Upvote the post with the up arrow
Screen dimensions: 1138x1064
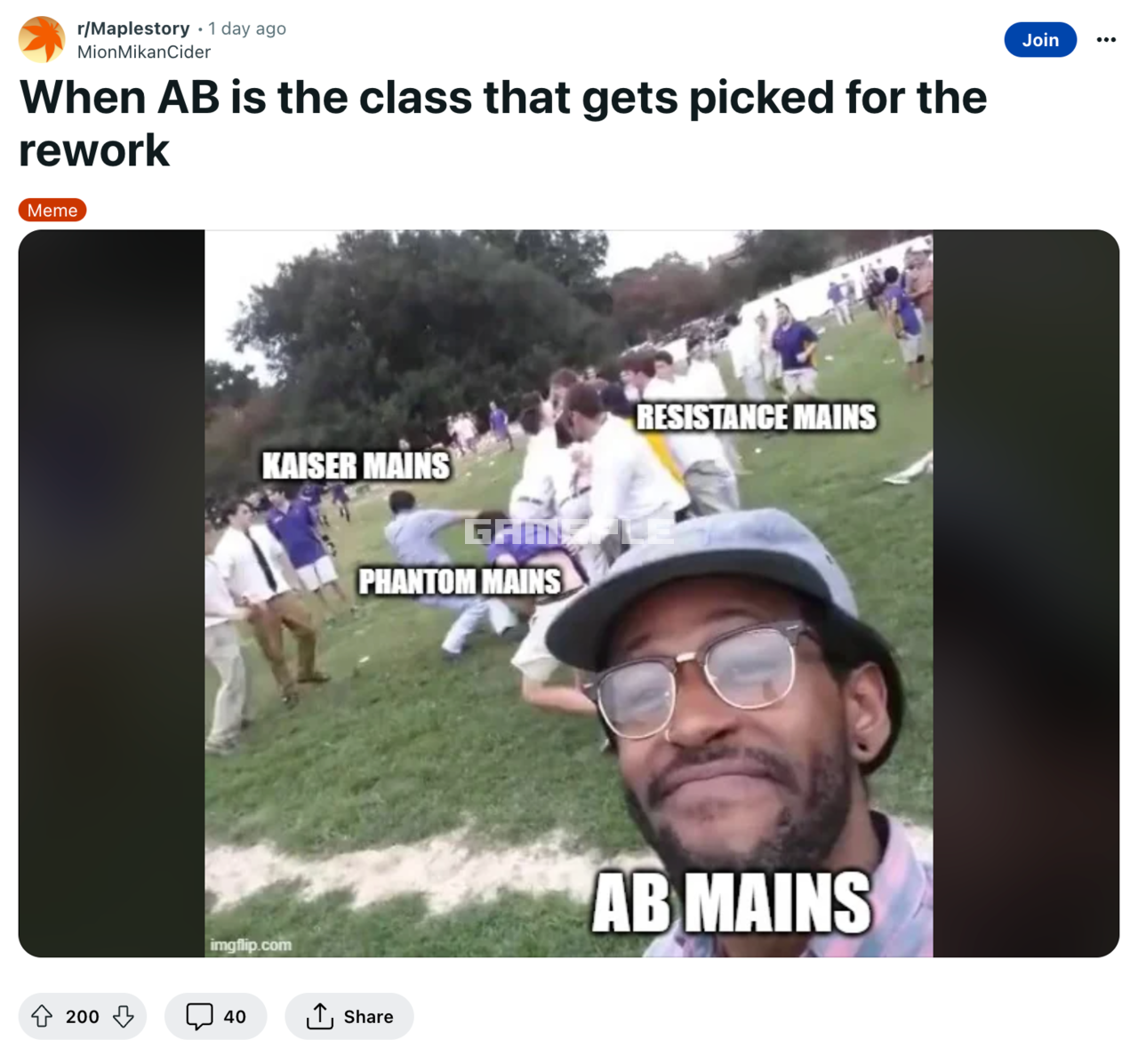(42, 1016)
